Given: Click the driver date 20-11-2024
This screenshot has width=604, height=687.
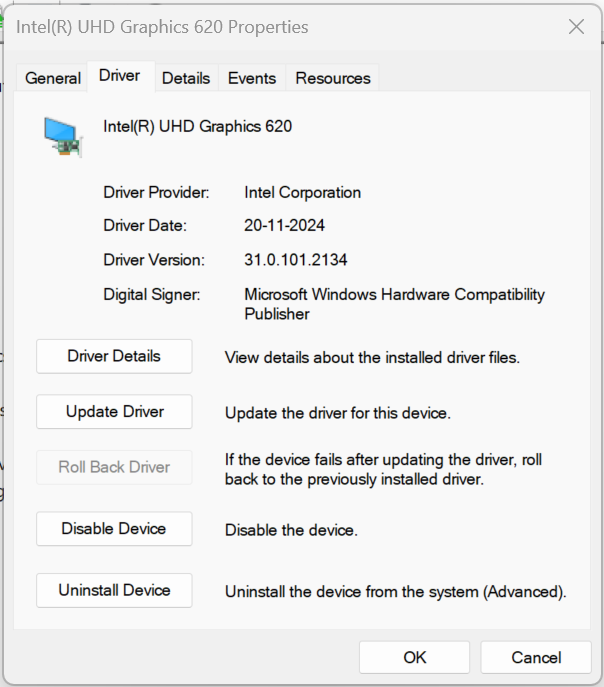Looking at the screenshot, I should tap(284, 226).
